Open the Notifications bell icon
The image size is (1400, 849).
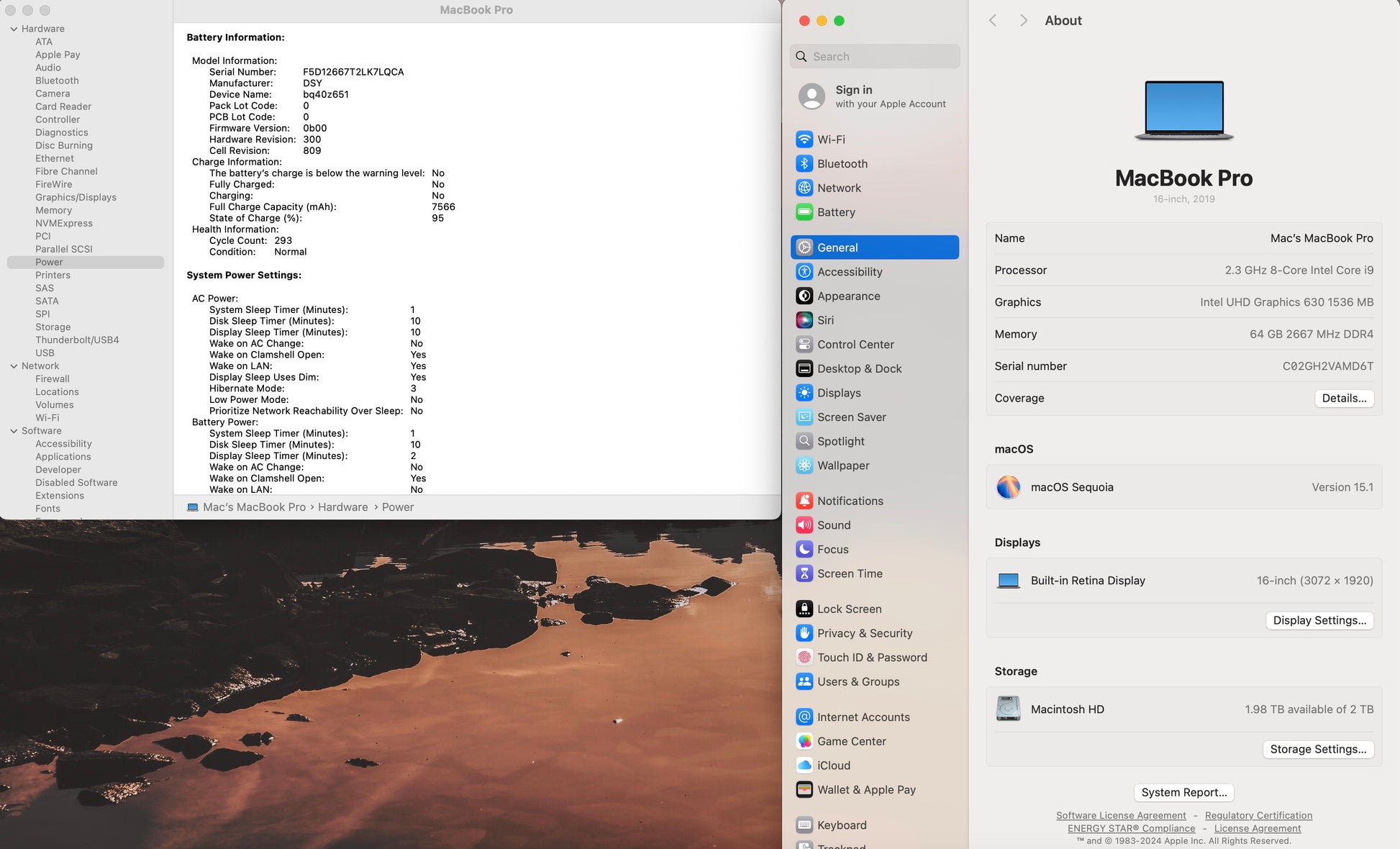point(804,501)
